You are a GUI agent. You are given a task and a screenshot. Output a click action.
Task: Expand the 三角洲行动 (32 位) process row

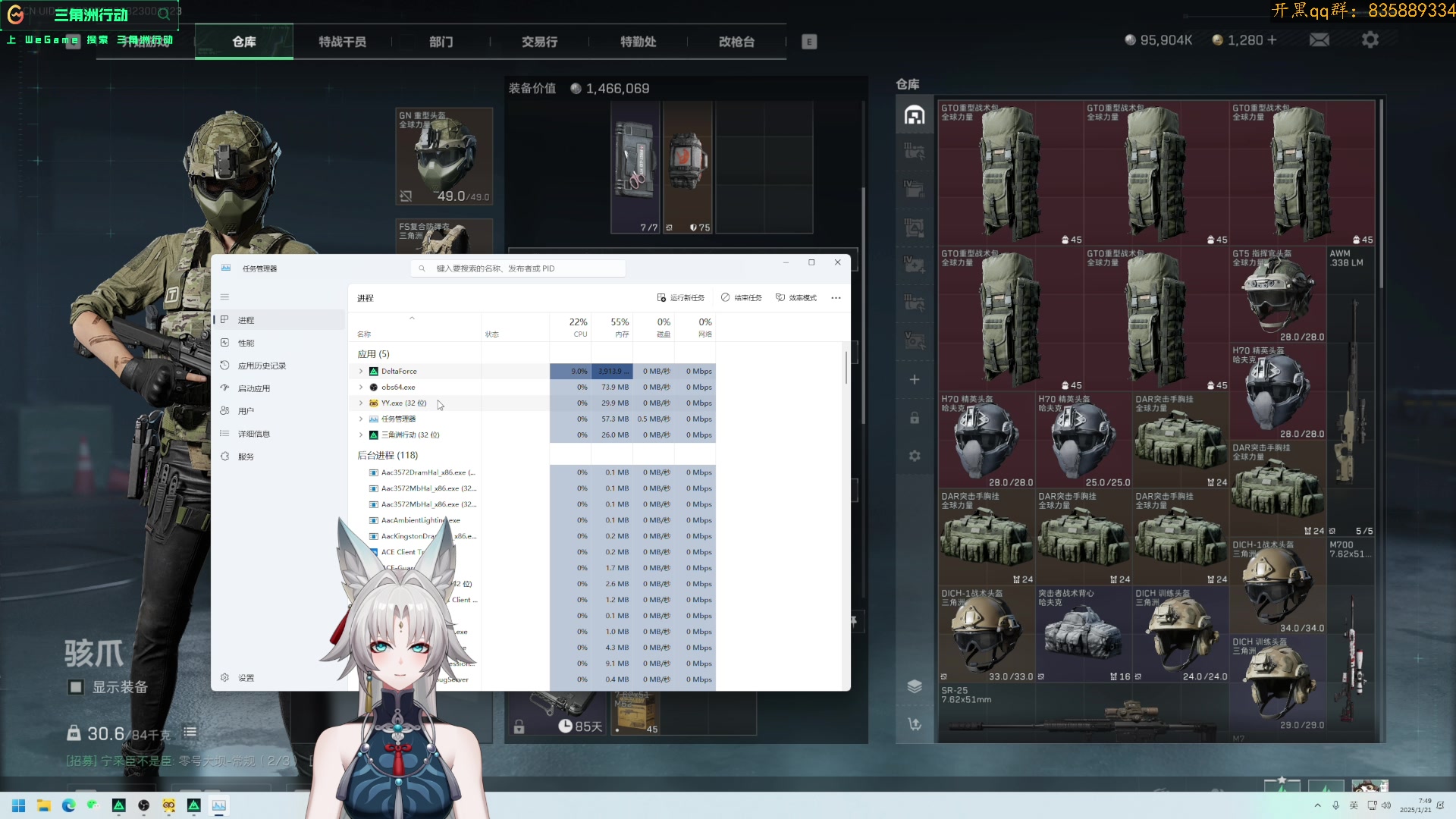(x=361, y=435)
